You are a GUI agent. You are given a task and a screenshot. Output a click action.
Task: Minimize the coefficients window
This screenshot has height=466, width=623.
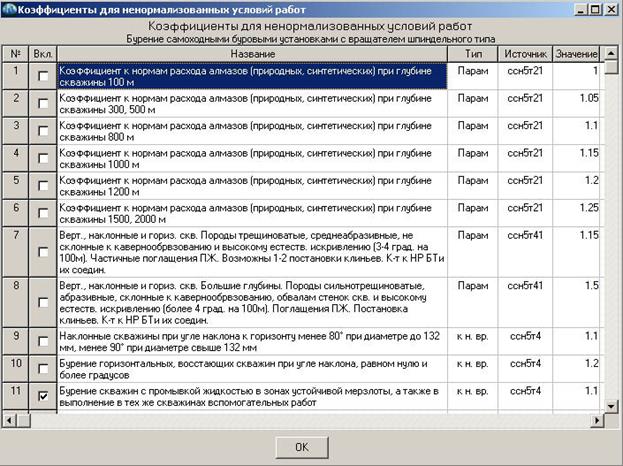pos(580,9)
